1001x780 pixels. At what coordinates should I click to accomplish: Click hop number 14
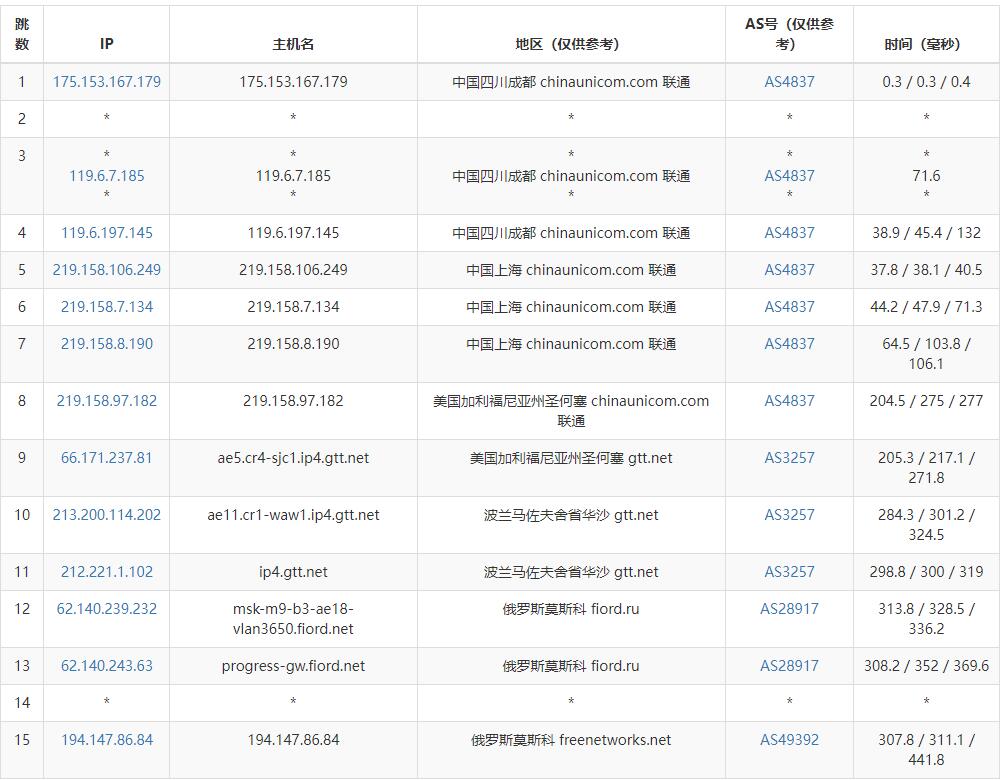coord(22,702)
